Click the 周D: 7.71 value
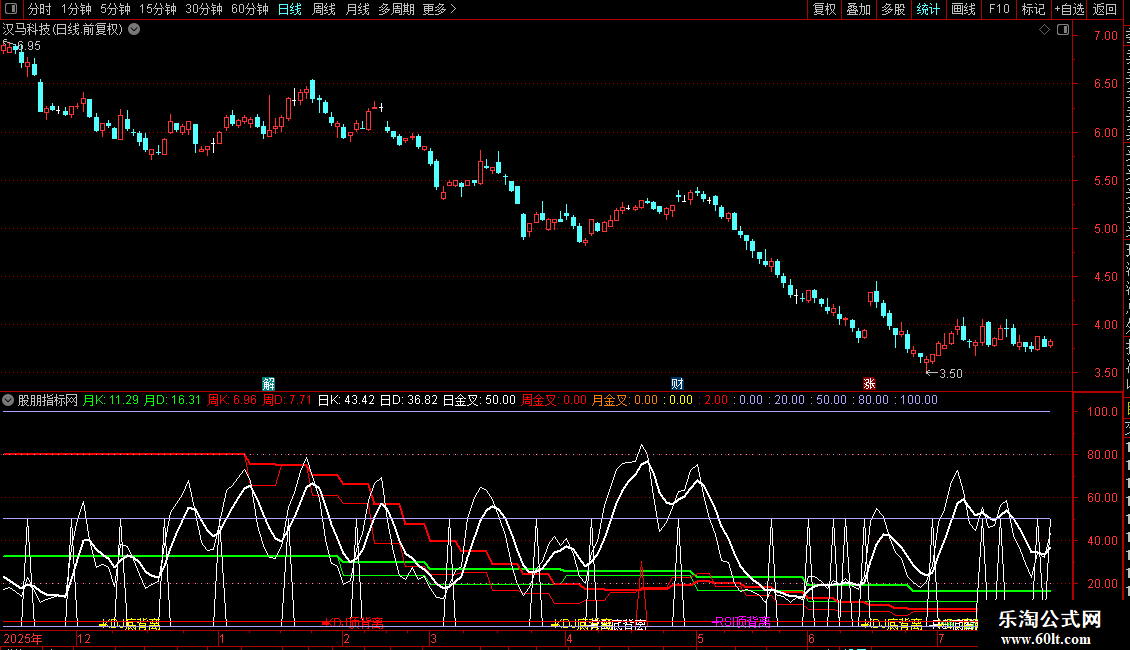 click(x=287, y=400)
